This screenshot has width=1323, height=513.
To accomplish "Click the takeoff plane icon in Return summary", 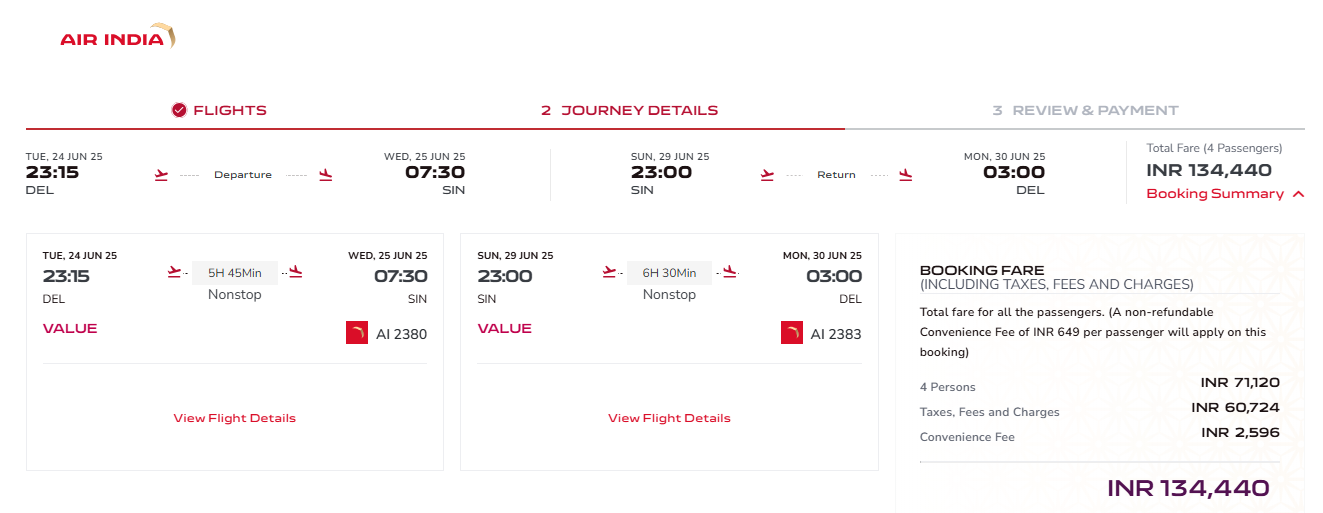I will 768,175.
